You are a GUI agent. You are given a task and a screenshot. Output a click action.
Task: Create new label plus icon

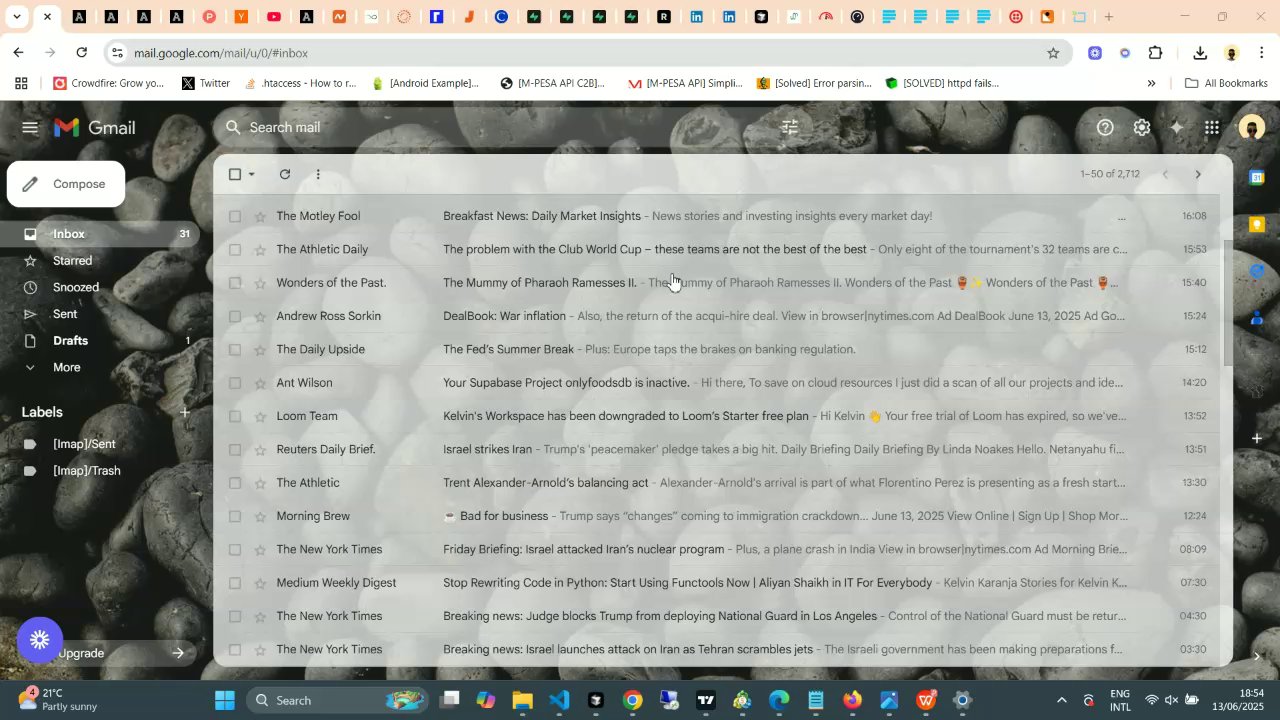click(184, 412)
